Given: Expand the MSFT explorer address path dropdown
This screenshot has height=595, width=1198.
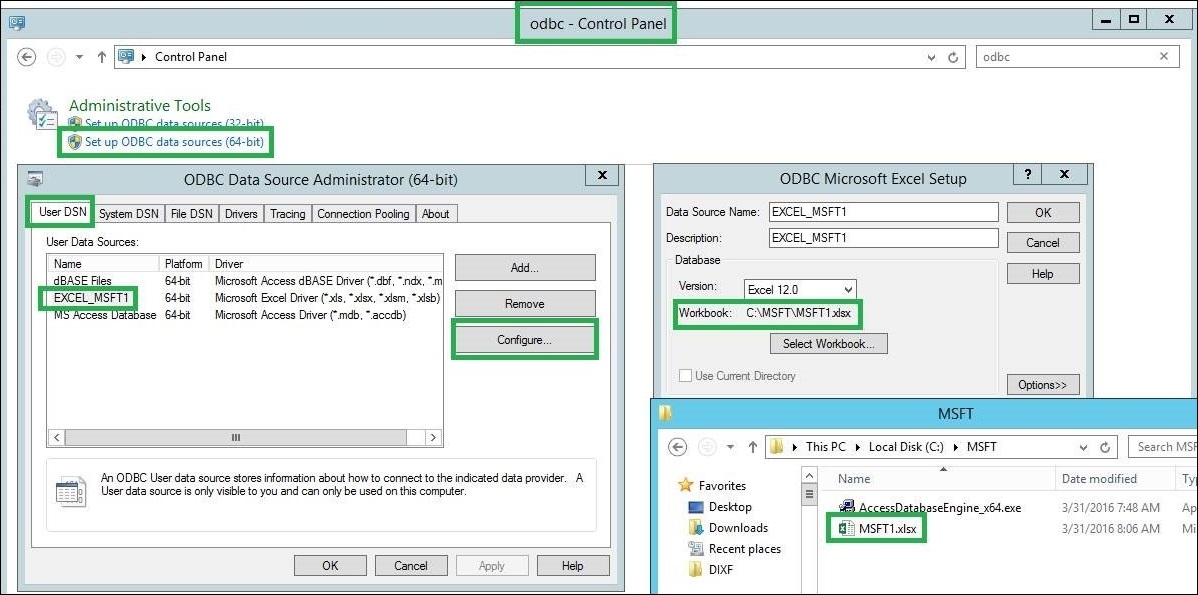Looking at the screenshot, I should [x=1083, y=447].
